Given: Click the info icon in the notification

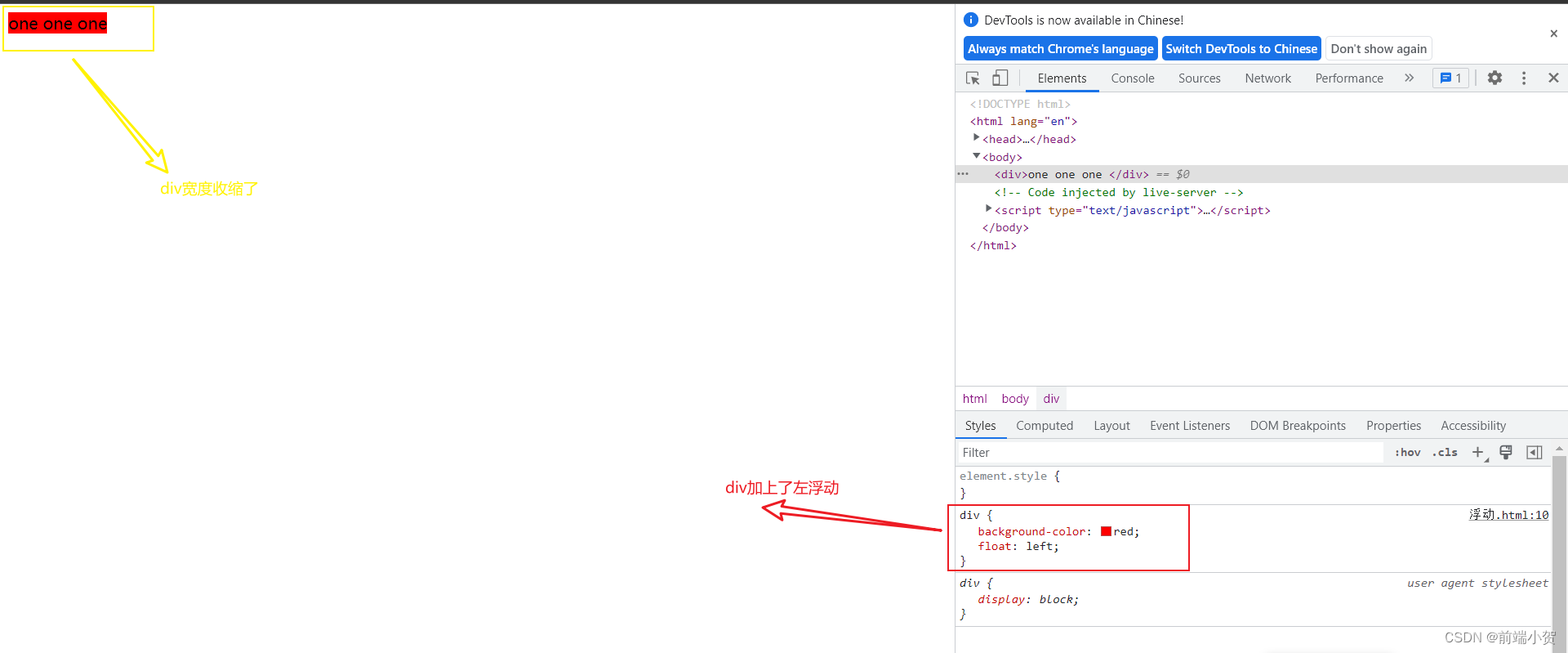Looking at the screenshot, I should pos(971,20).
